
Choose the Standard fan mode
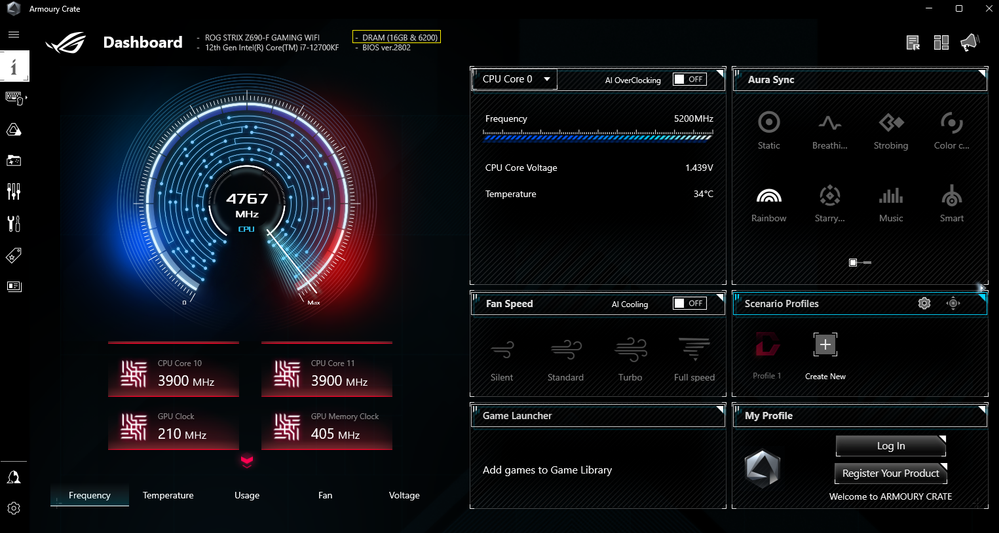coord(566,359)
